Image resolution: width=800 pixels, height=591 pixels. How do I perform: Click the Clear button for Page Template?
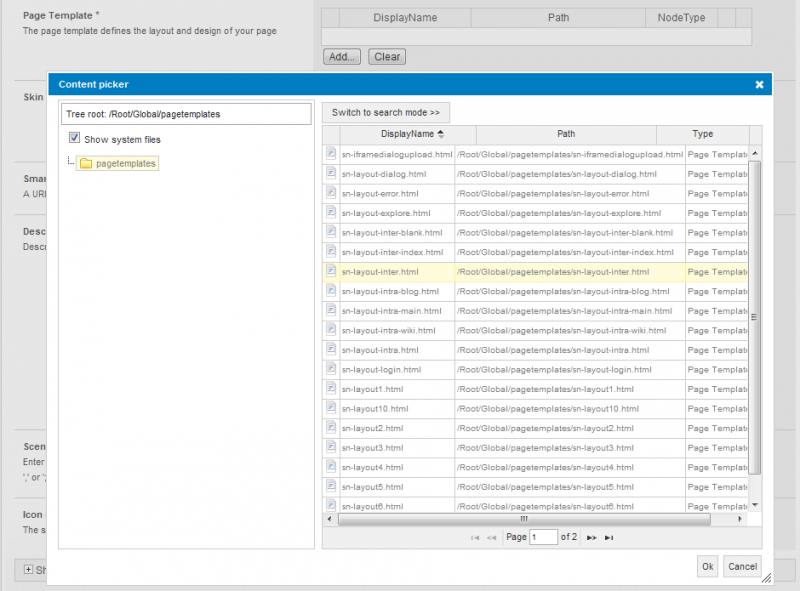pos(387,57)
